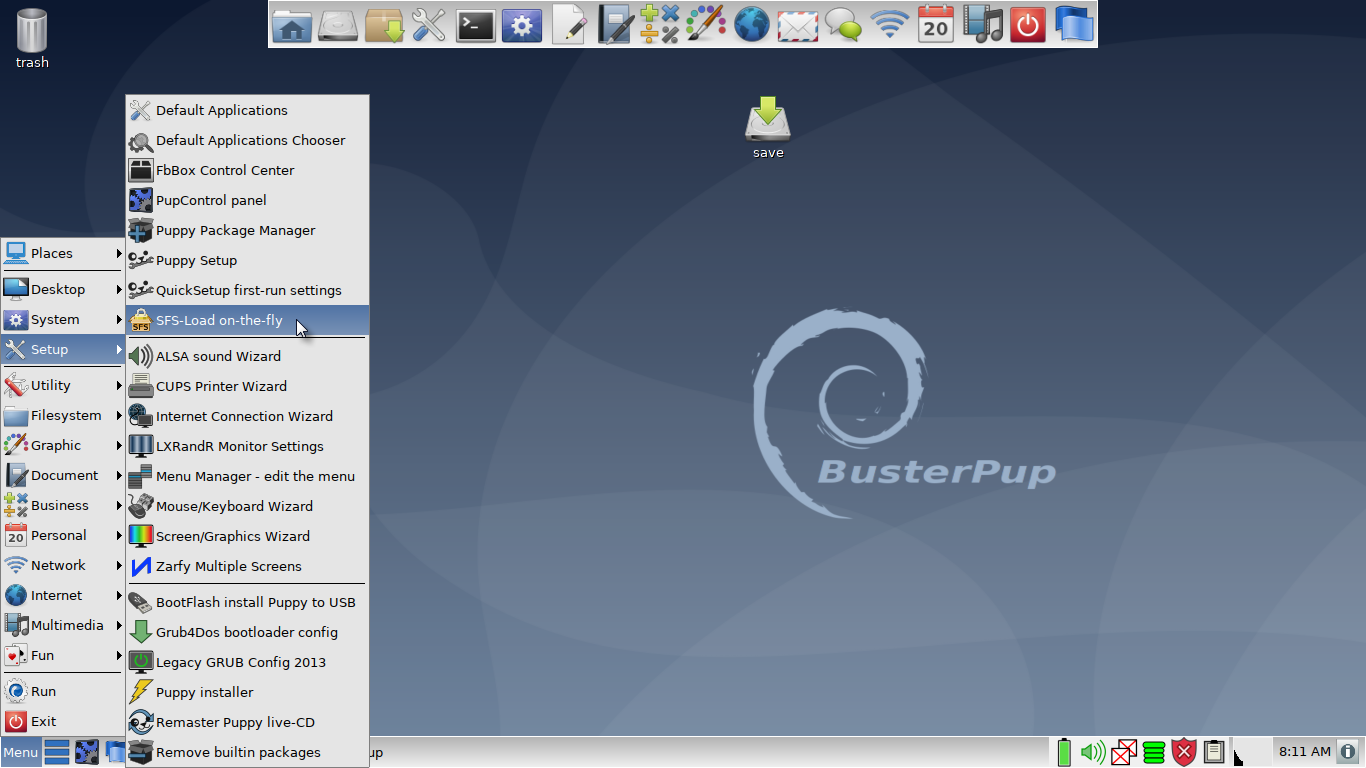The height and width of the screenshot is (768, 1366).
Task: Open the calculator math symbols dock icon
Action: [660, 24]
